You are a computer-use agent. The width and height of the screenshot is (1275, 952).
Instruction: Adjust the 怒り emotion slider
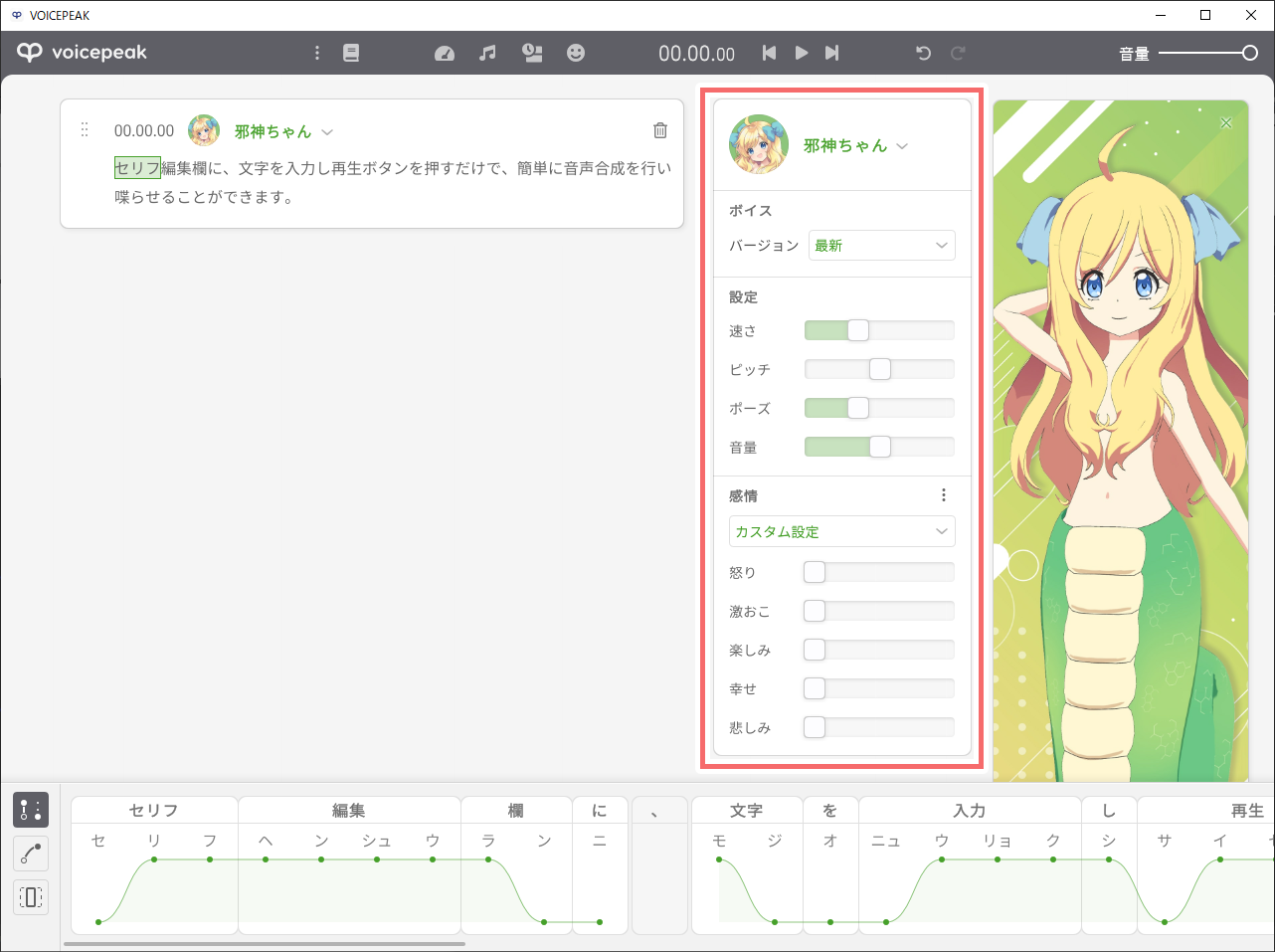tap(879, 572)
